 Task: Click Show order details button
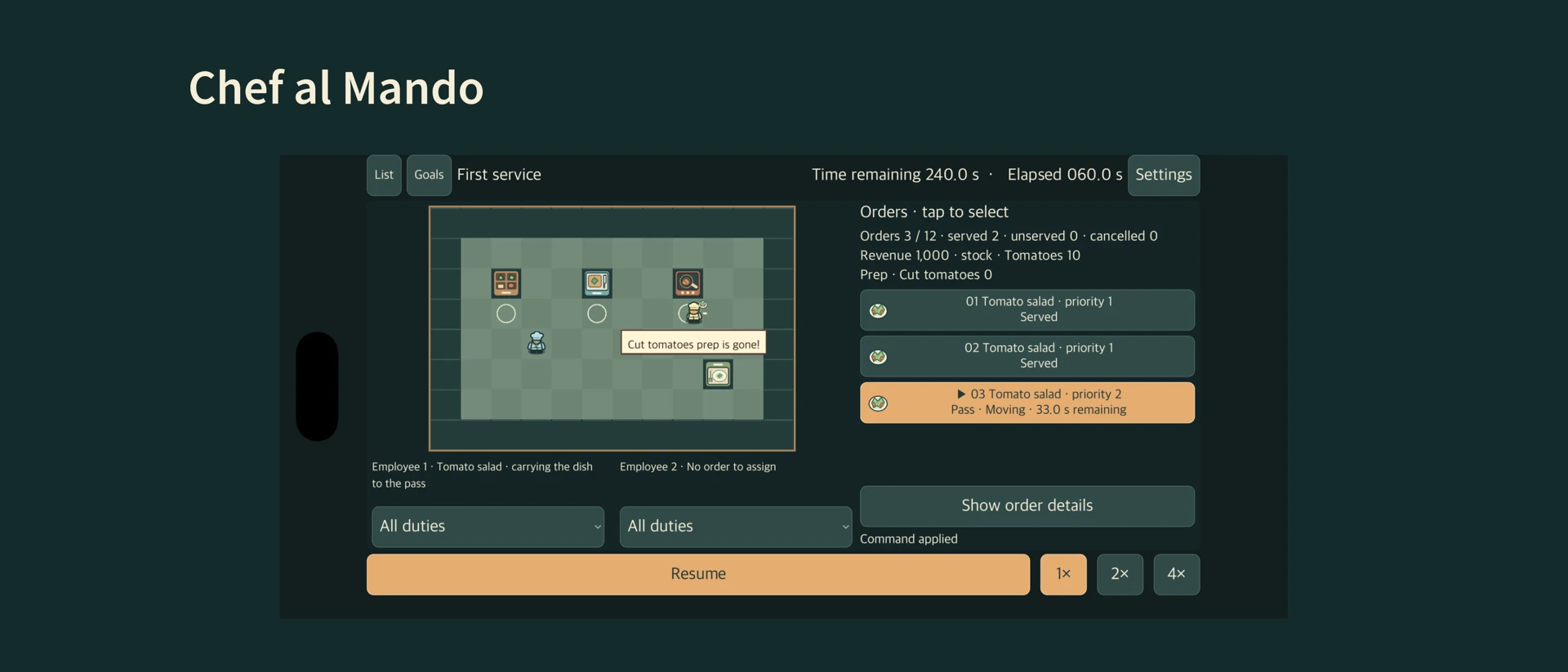1027,505
